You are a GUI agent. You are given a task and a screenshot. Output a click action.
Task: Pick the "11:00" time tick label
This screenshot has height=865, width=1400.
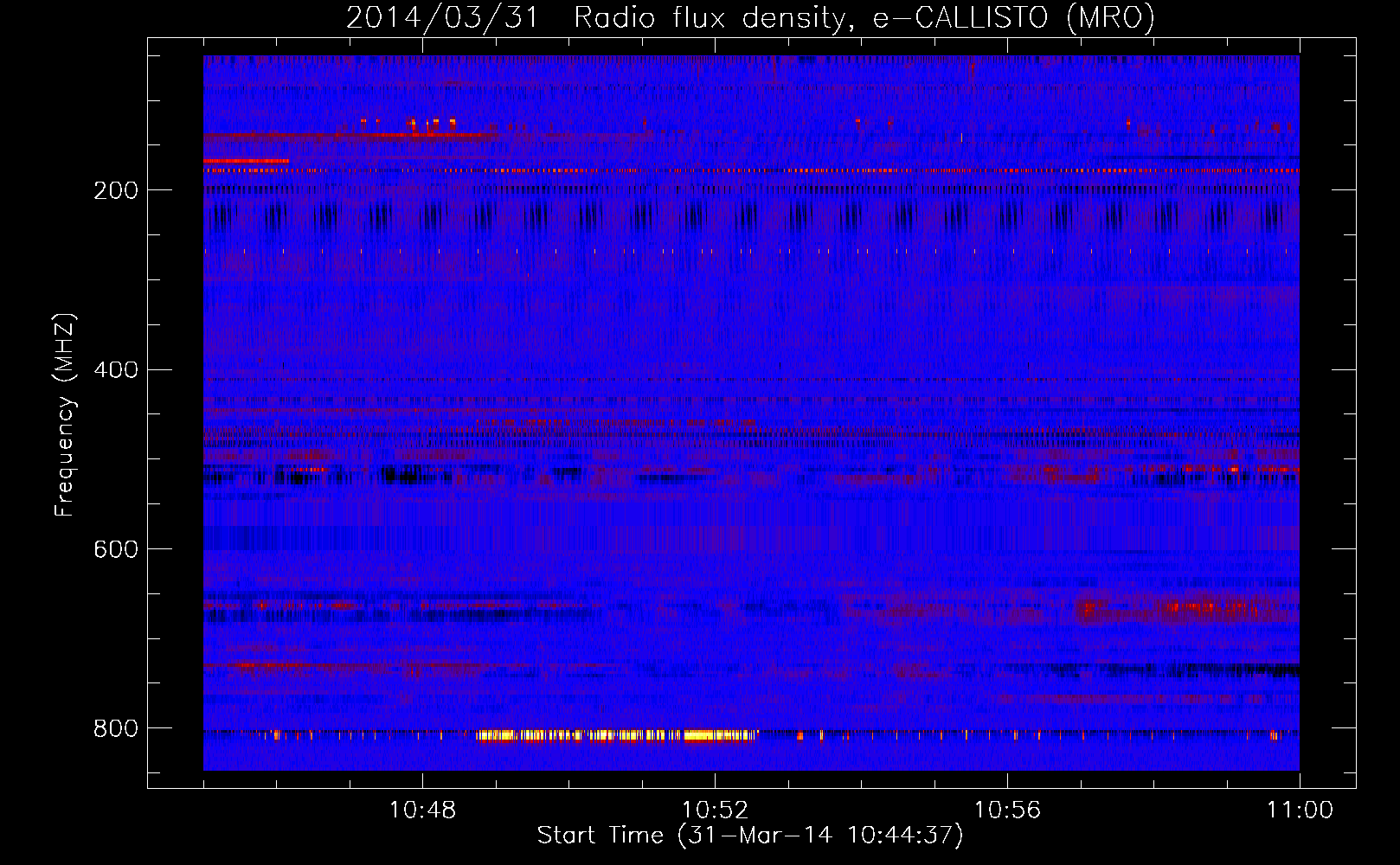click(1300, 811)
